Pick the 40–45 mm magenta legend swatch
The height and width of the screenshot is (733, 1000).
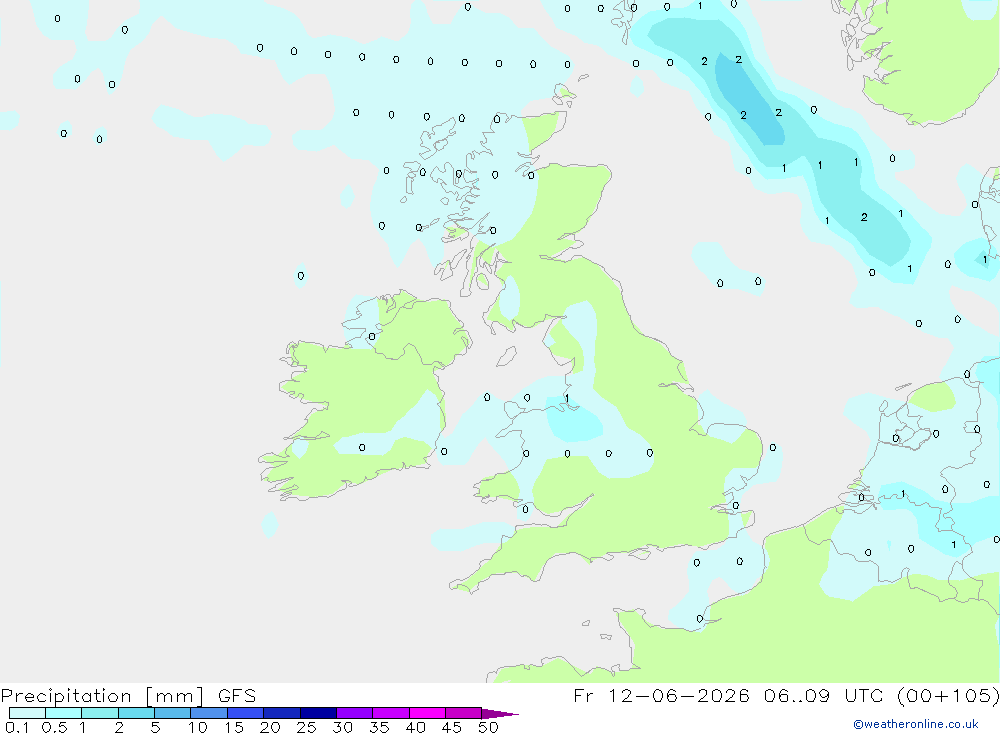pyautogui.click(x=427, y=713)
